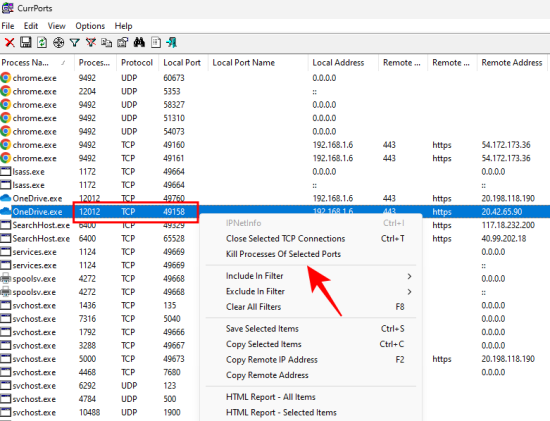This screenshot has height=421, width=550.
Task: Click Chrome icon in port 60673 row
Action: tap(6, 78)
